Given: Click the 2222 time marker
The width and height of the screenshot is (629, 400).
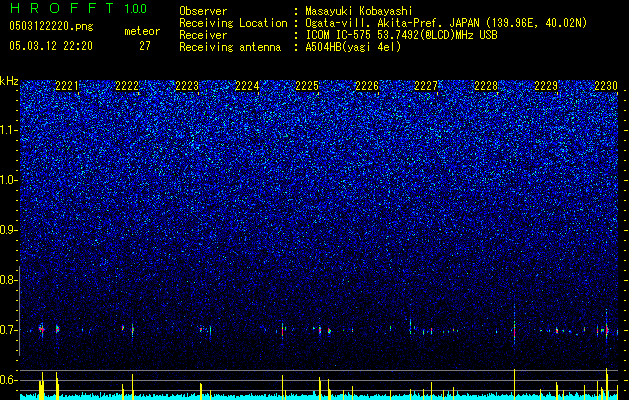Looking at the screenshot, I should [x=127, y=86].
